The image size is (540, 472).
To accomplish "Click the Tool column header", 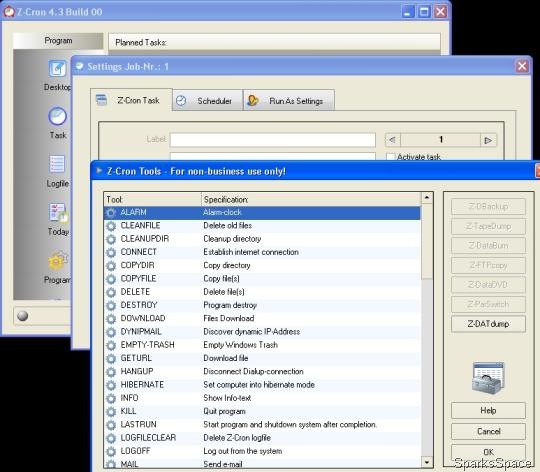I will [152, 199].
